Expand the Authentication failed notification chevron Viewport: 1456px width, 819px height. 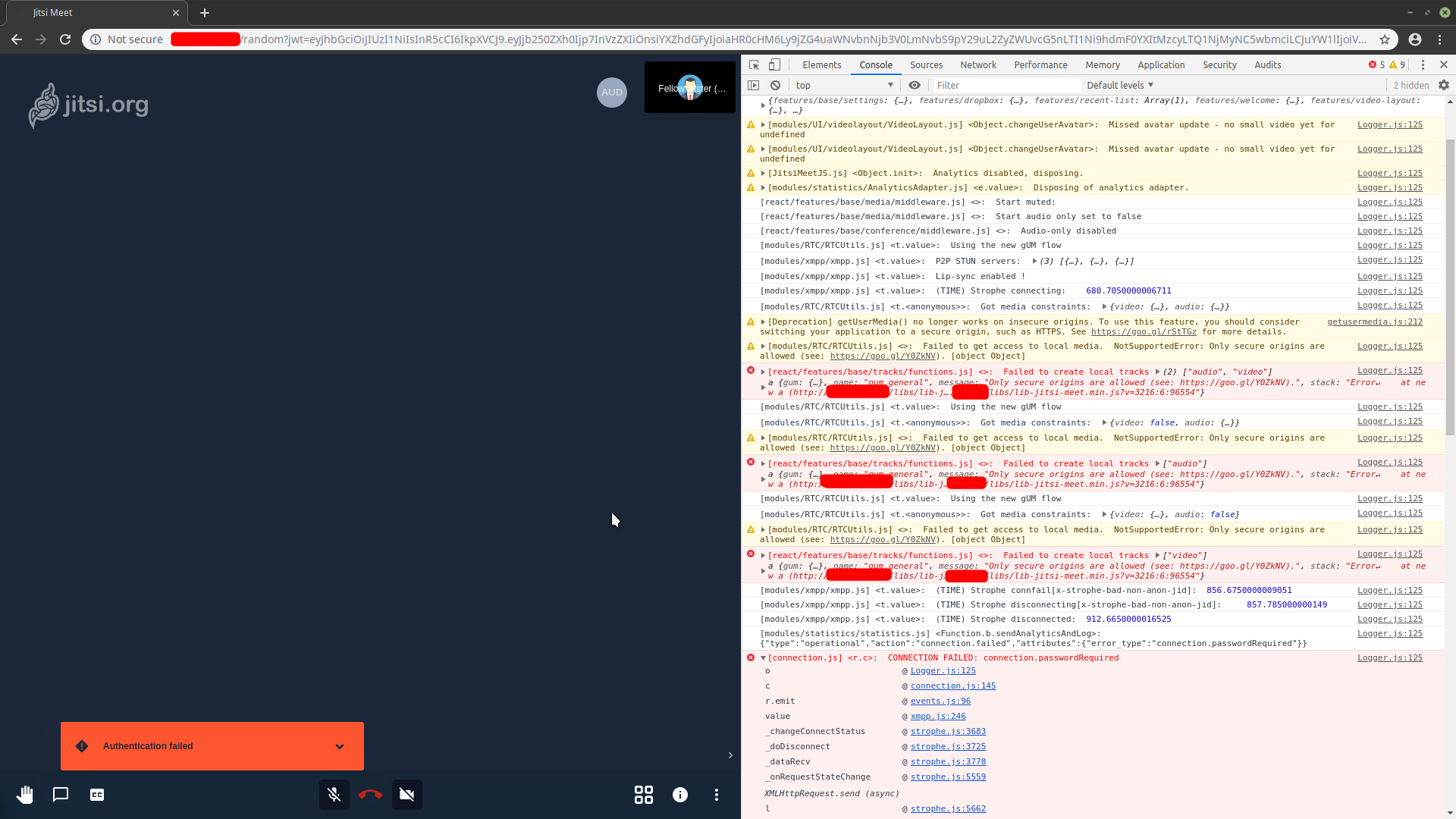tap(339, 746)
